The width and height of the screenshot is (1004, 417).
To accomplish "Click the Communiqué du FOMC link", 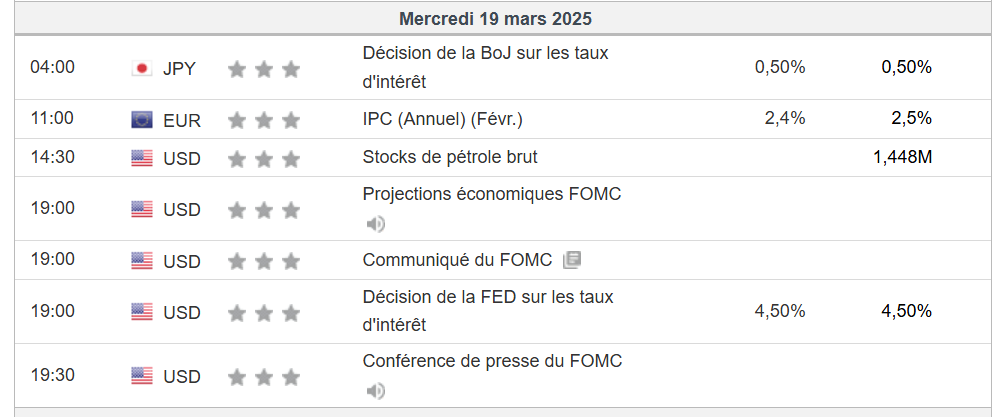I will (457, 260).
